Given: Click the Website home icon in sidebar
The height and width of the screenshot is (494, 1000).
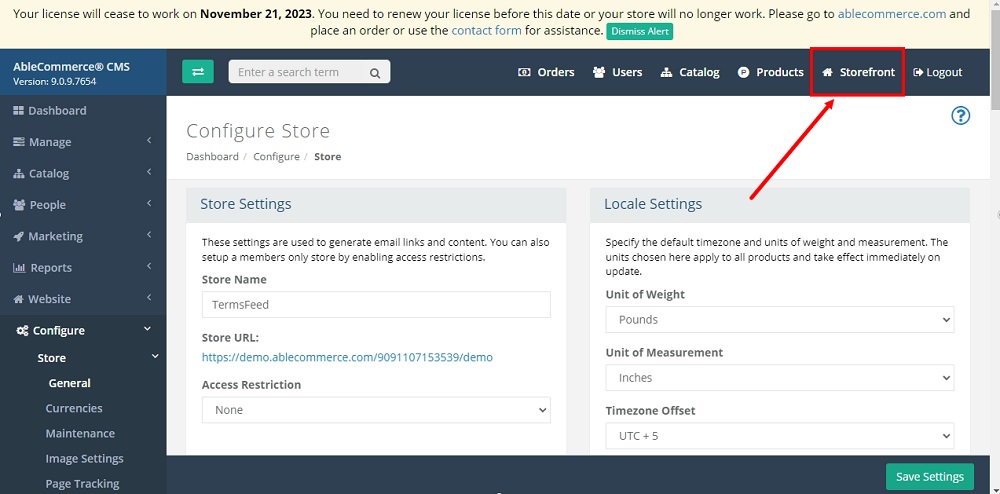Looking at the screenshot, I should pos(18,299).
